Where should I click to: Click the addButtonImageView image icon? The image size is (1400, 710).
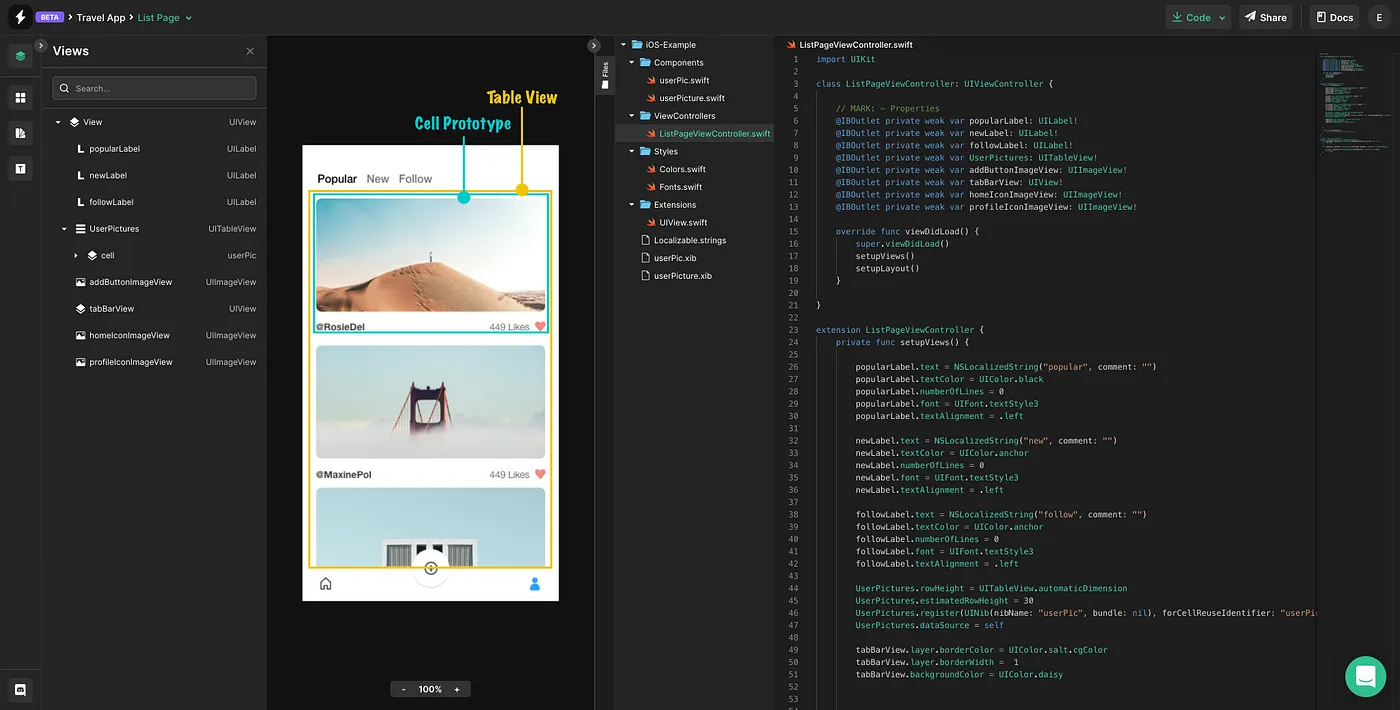81,282
